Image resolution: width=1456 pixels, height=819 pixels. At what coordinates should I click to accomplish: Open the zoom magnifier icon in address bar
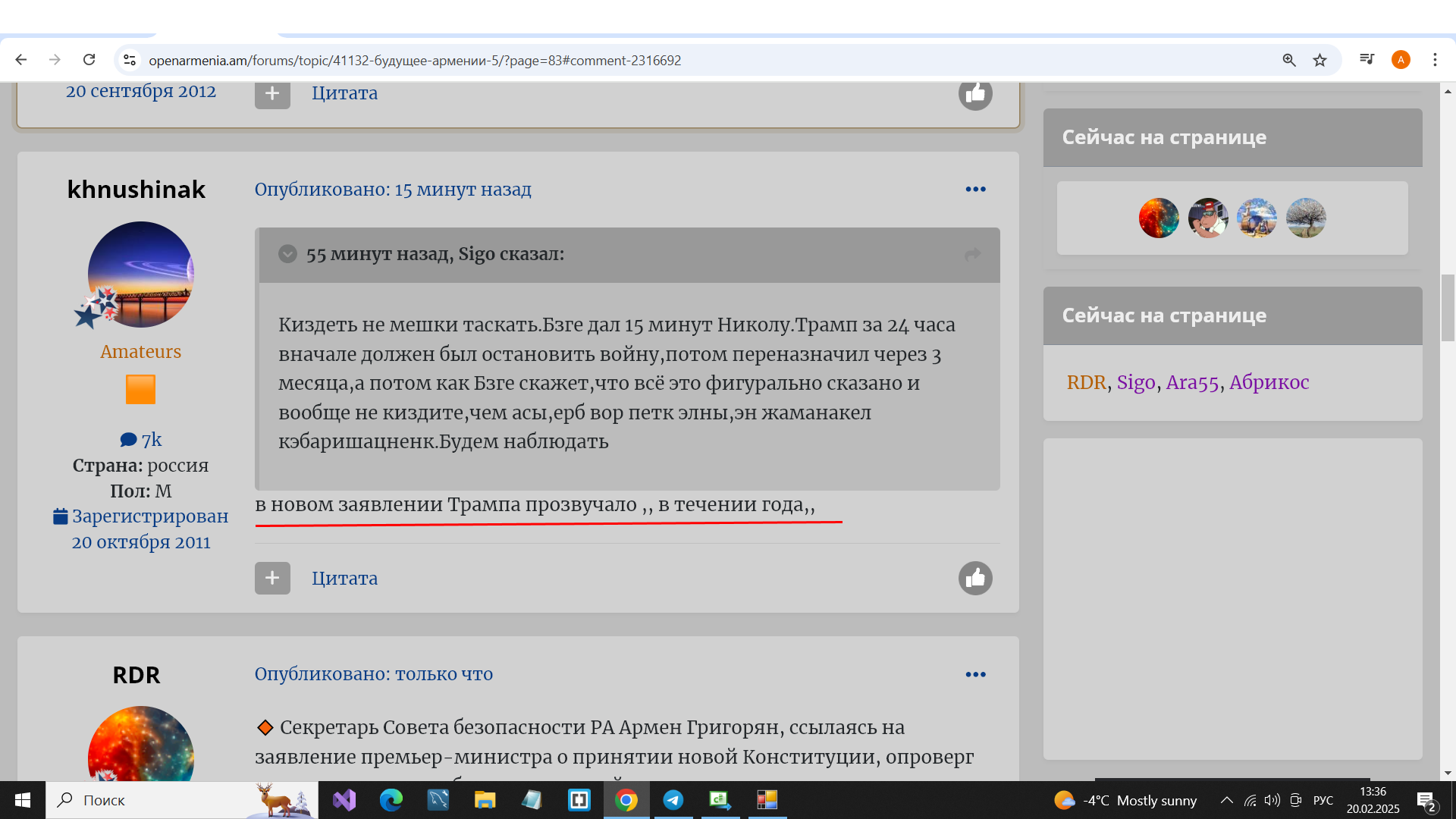pyautogui.click(x=1289, y=60)
